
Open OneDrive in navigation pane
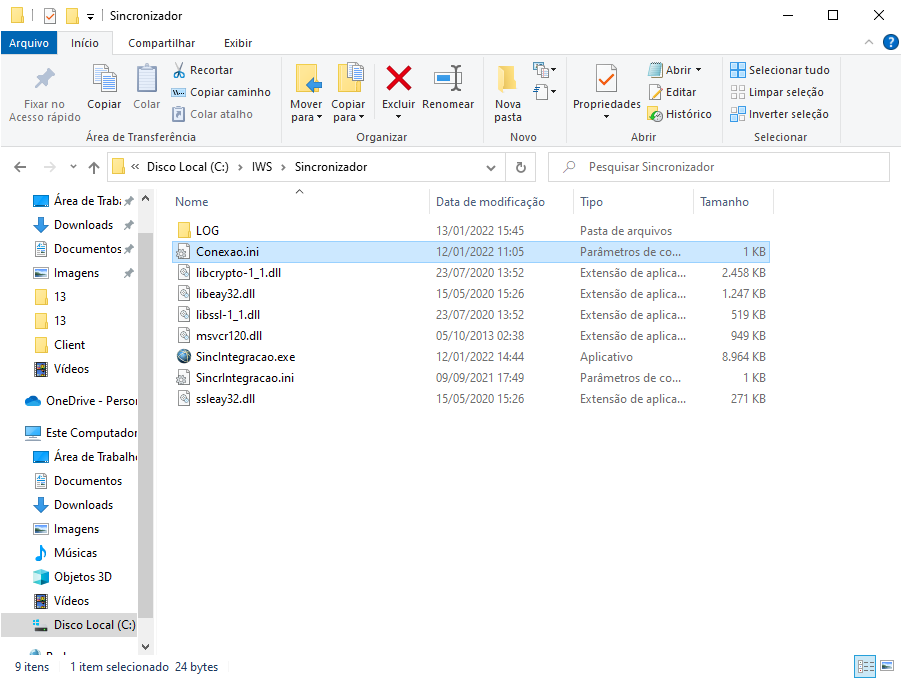point(80,401)
